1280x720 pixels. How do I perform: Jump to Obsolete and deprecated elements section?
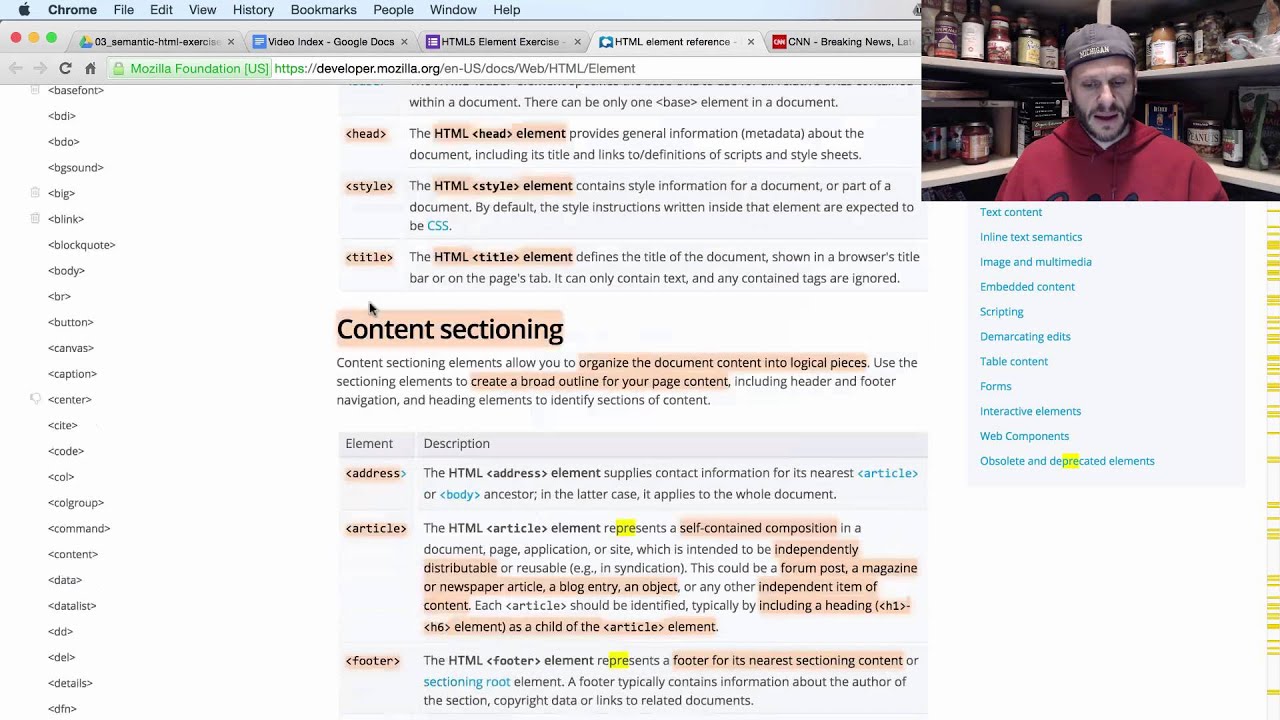[1067, 461]
